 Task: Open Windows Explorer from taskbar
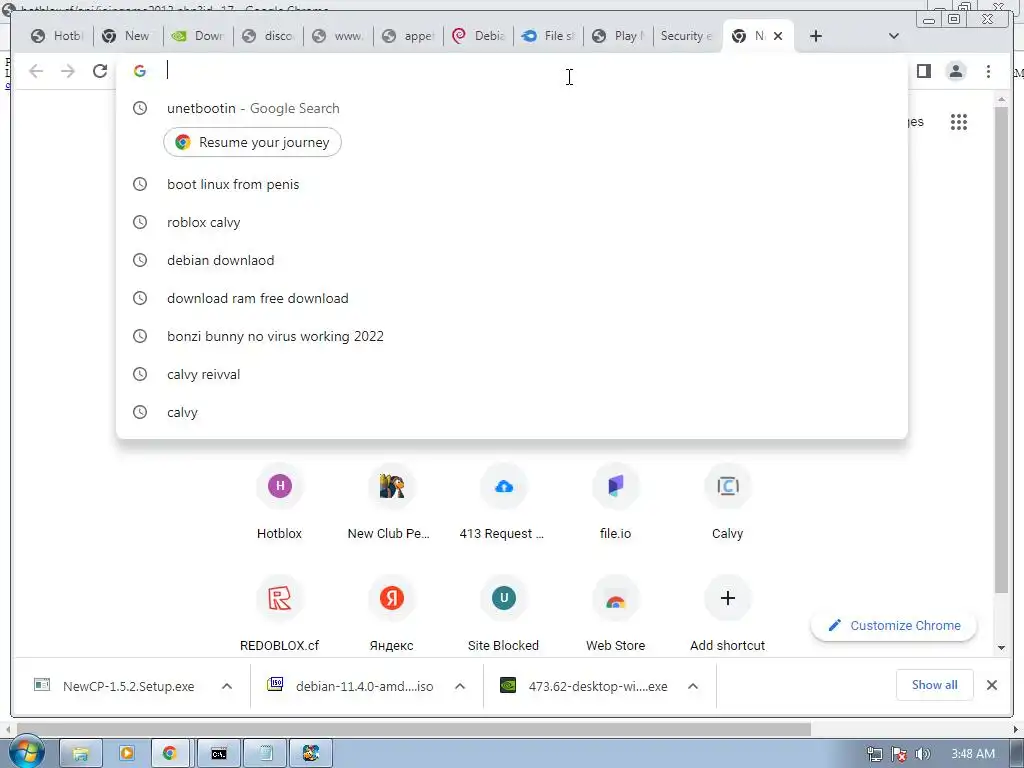[80, 754]
